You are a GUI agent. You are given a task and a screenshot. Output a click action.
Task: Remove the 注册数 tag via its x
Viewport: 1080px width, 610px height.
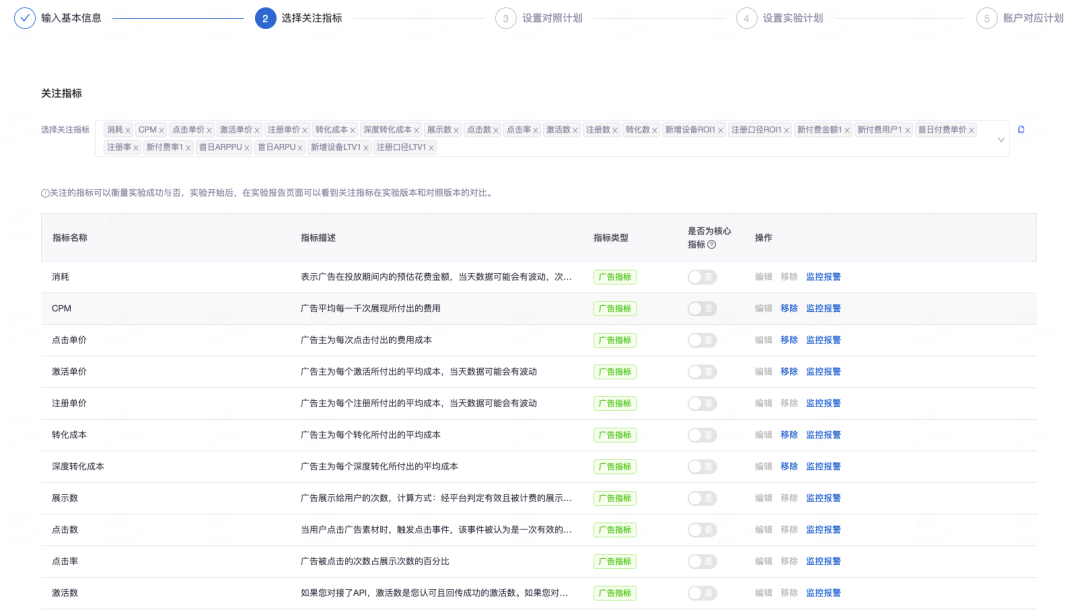click(x=615, y=130)
